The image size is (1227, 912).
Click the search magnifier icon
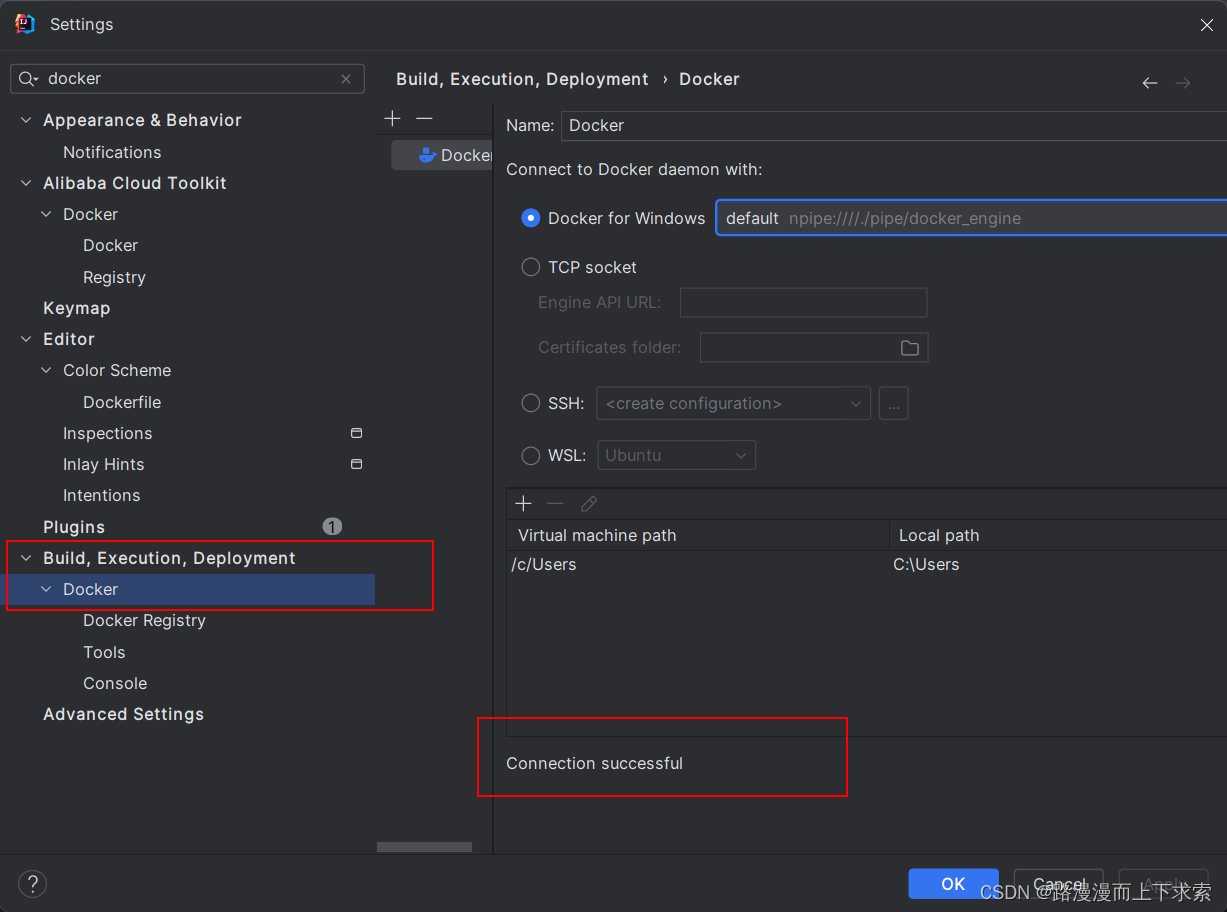(27, 79)
